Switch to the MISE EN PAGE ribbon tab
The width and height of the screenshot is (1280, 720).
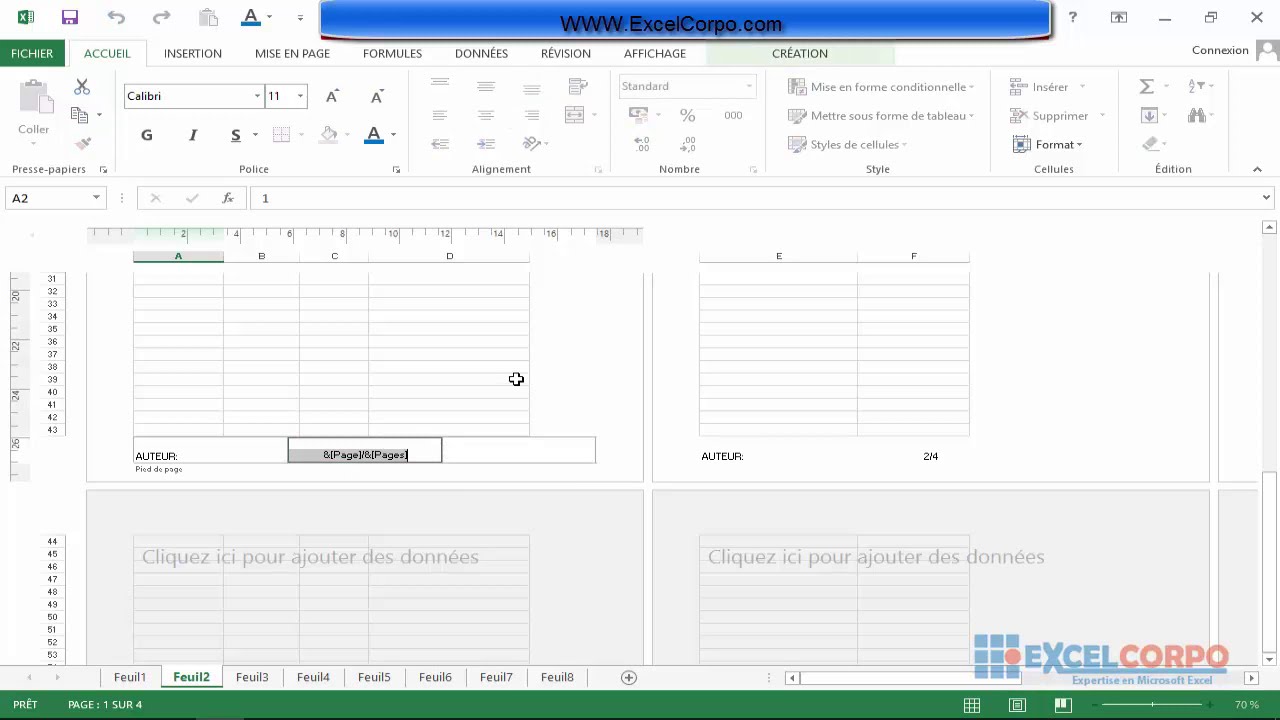click(292, 53)
